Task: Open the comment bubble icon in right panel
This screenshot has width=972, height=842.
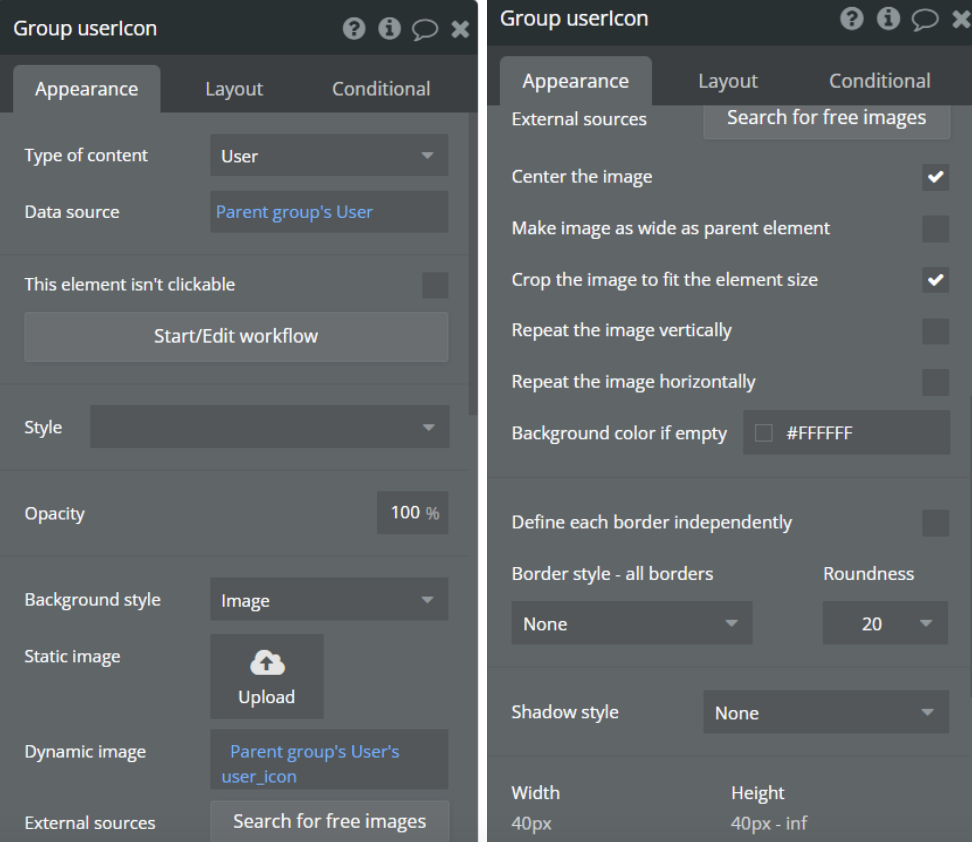Action: point(925,19)
